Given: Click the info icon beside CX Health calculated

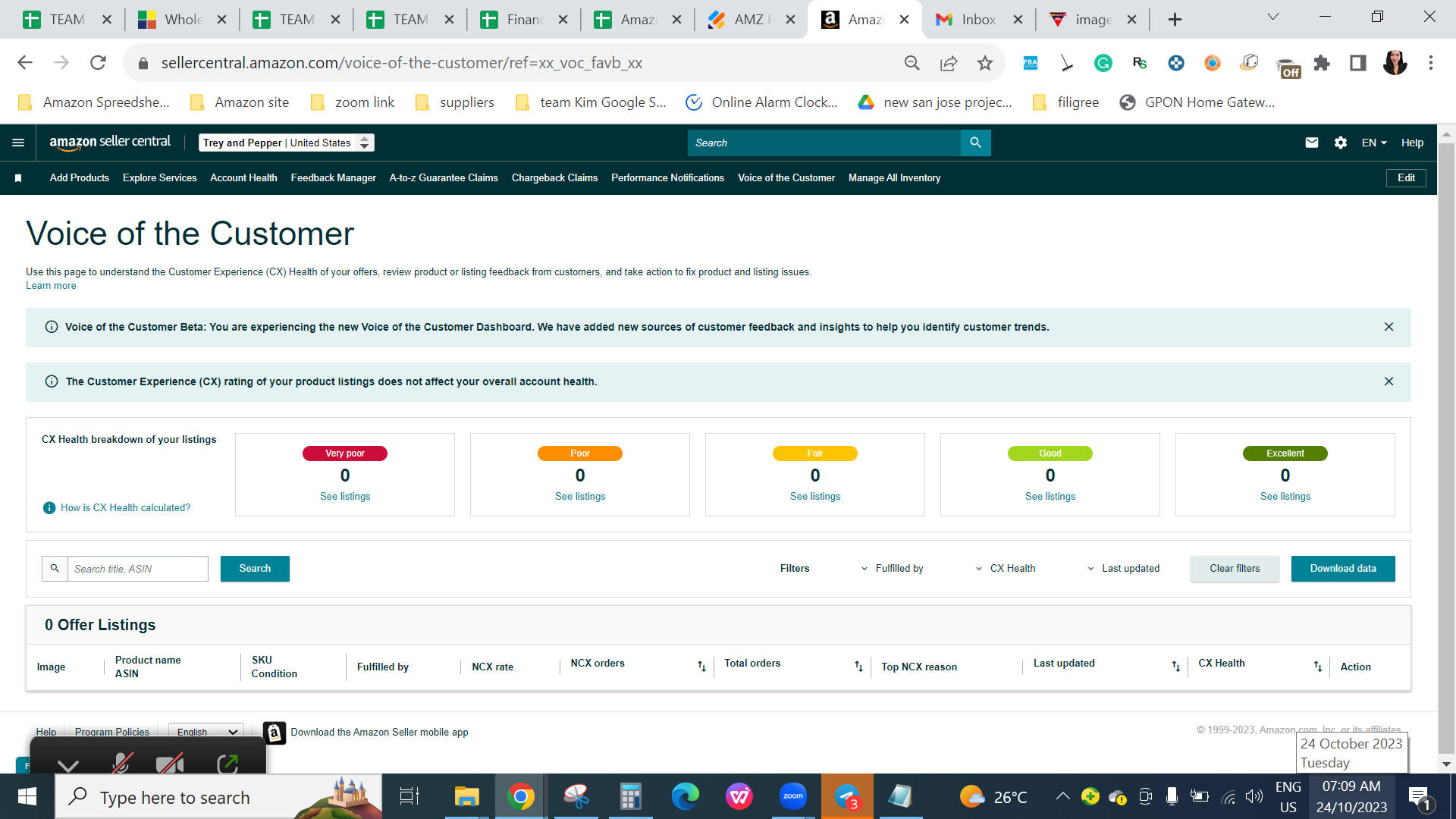Looking at the screenshot, I should click(x=49, y=508).
